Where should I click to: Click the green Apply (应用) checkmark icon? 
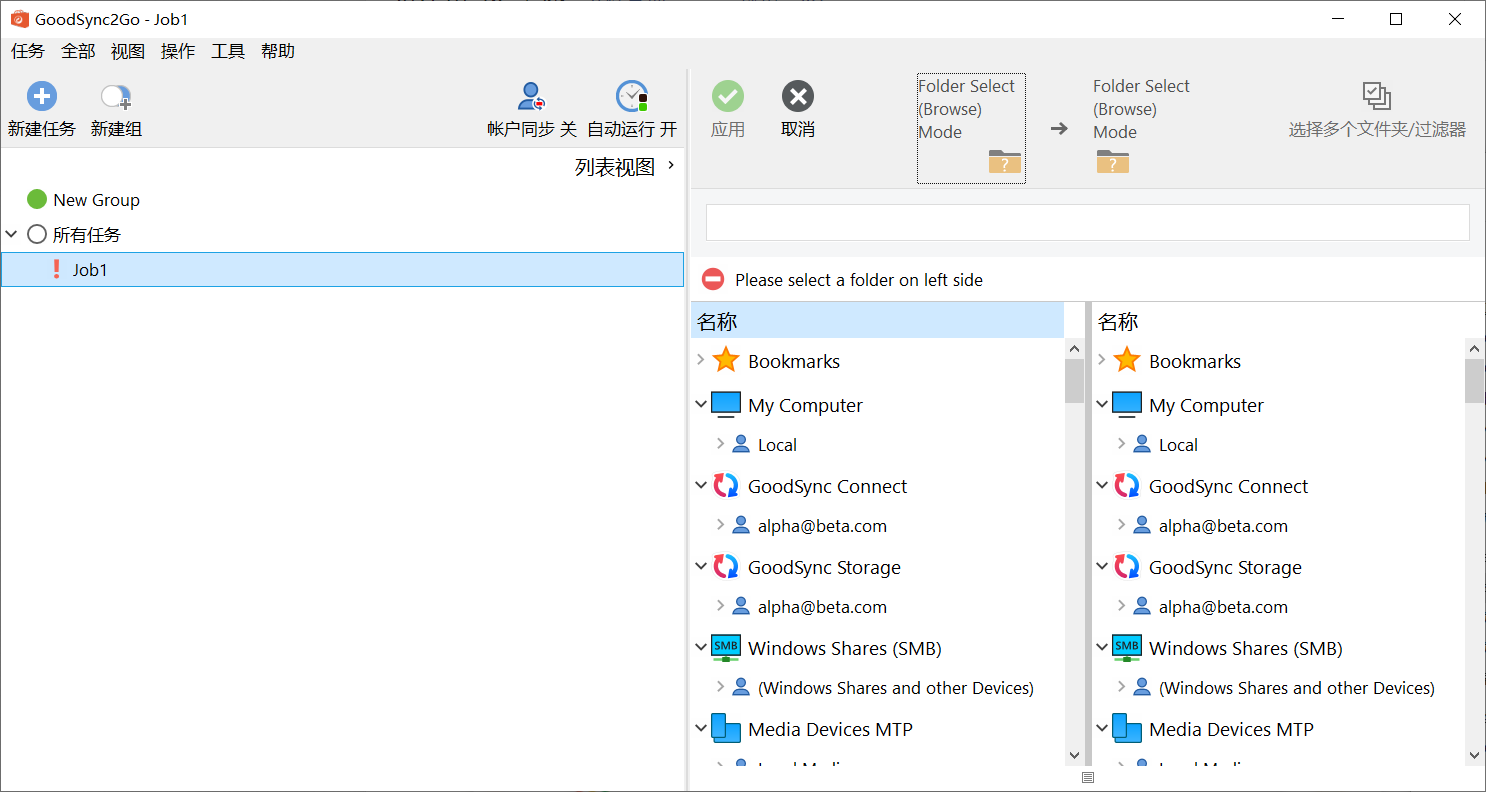coord(727,97)
